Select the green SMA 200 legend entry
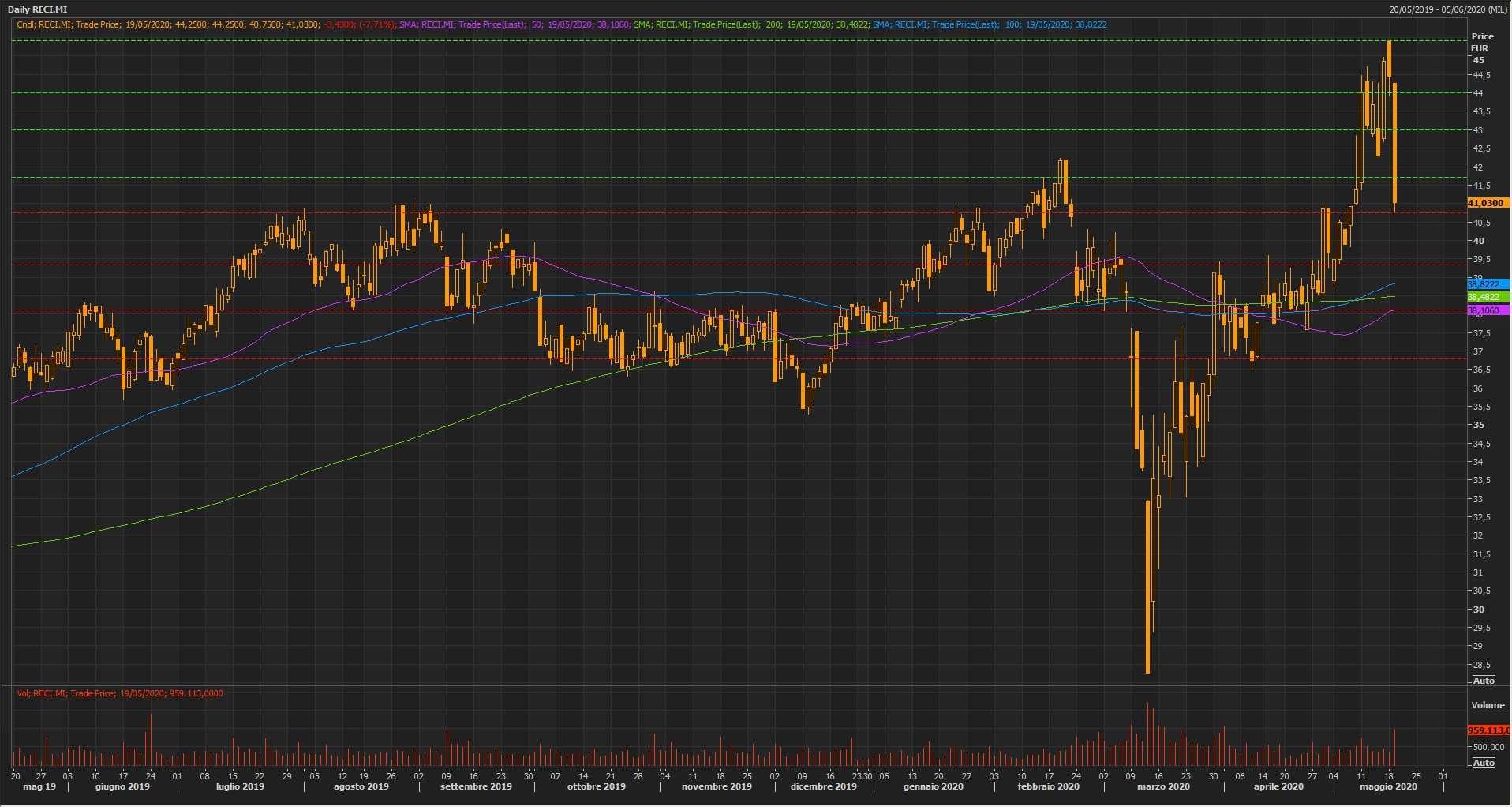The image size is (1512, 807). coord(751,24)
